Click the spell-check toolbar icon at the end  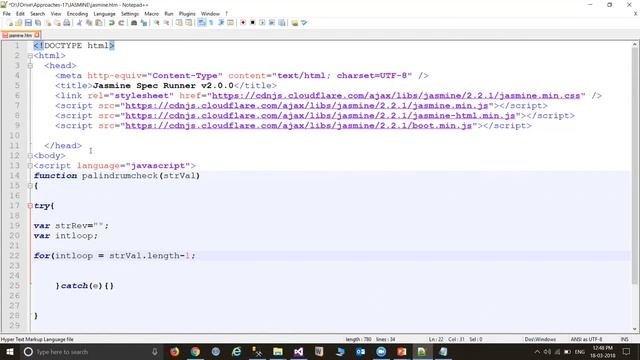point(304,23)
